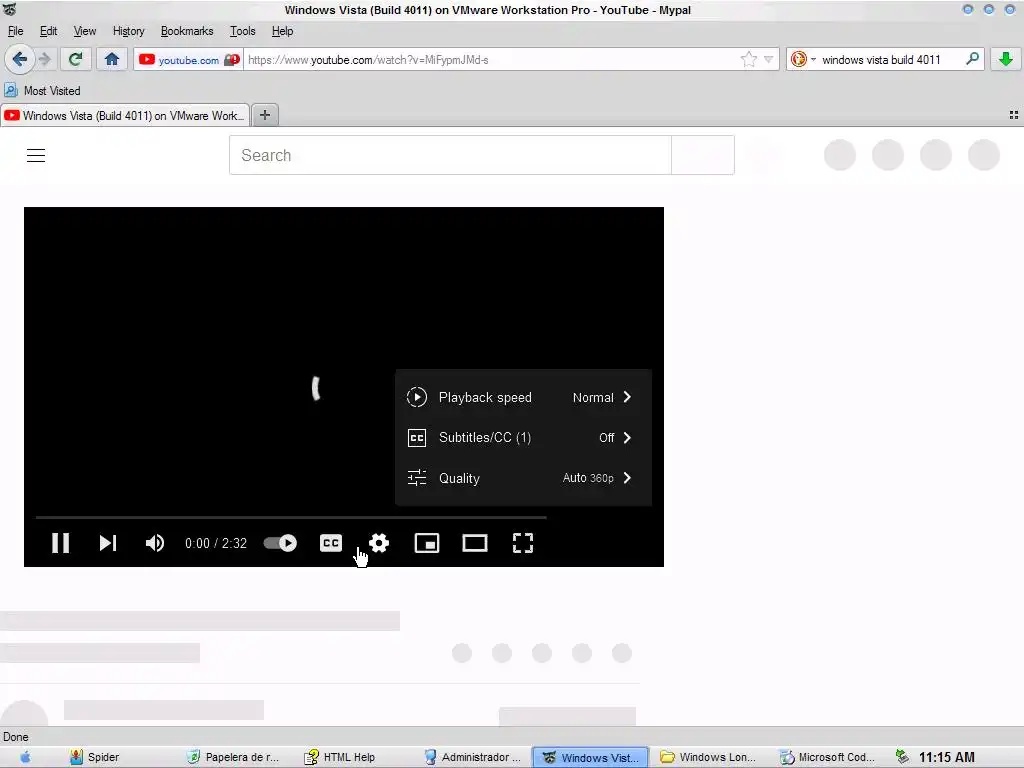Open the Edit menu

(48, 31)
